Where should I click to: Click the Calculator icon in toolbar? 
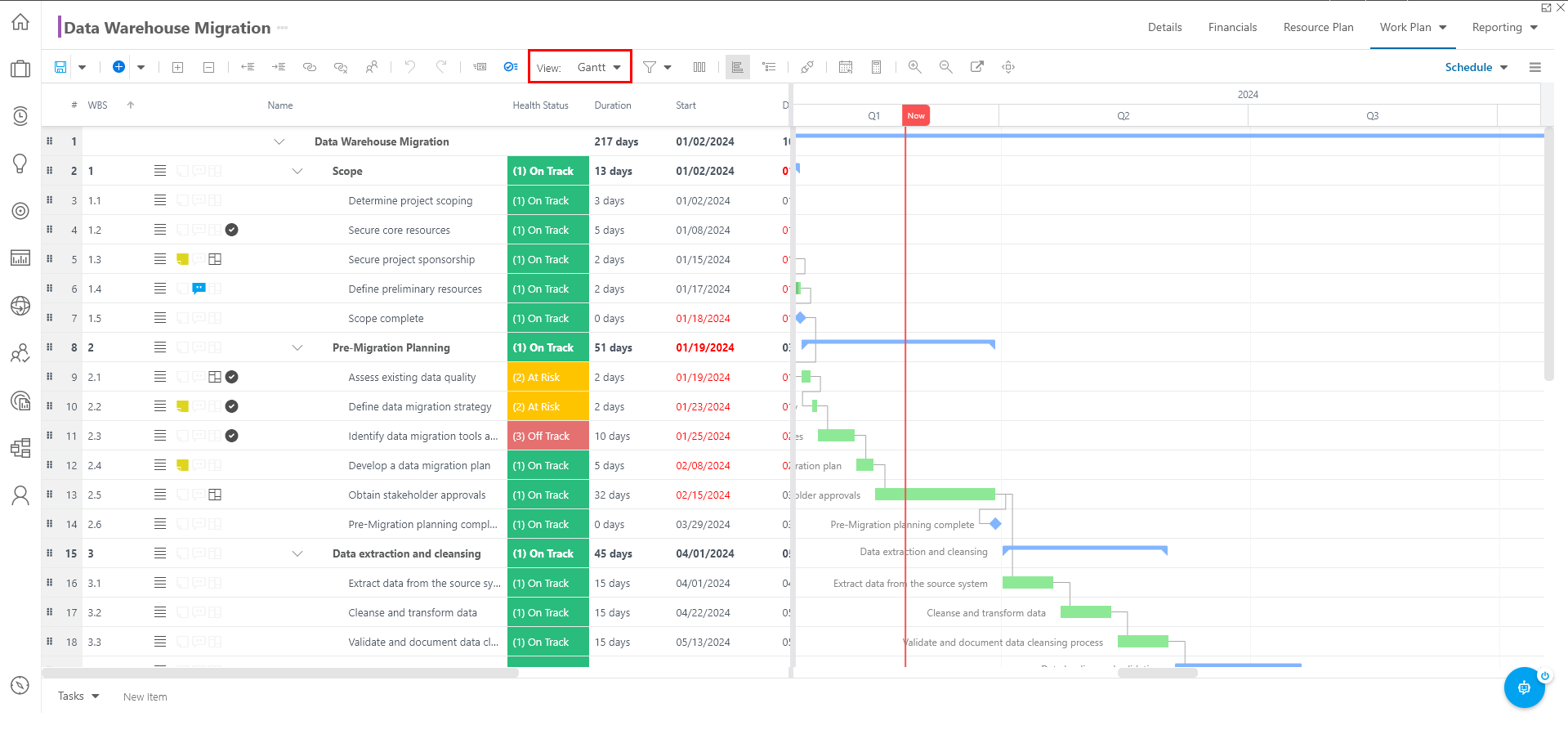pyautogui.click(x=876, y=67)
